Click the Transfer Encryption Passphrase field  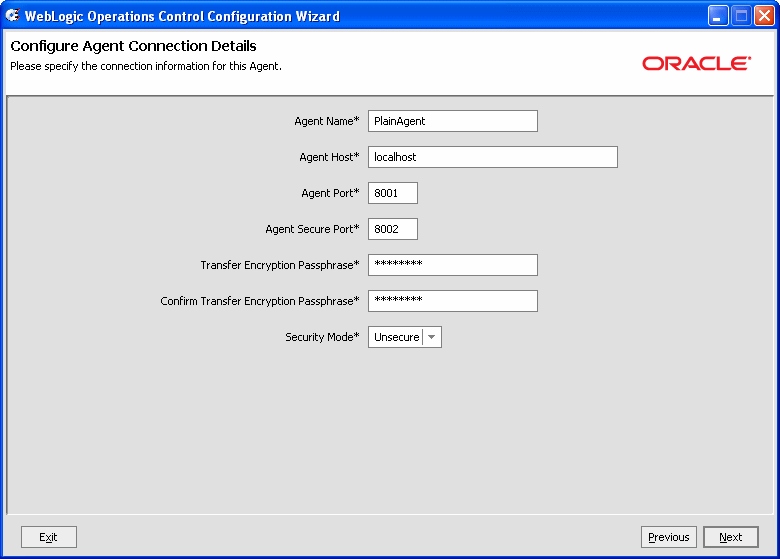click(453, 265)
